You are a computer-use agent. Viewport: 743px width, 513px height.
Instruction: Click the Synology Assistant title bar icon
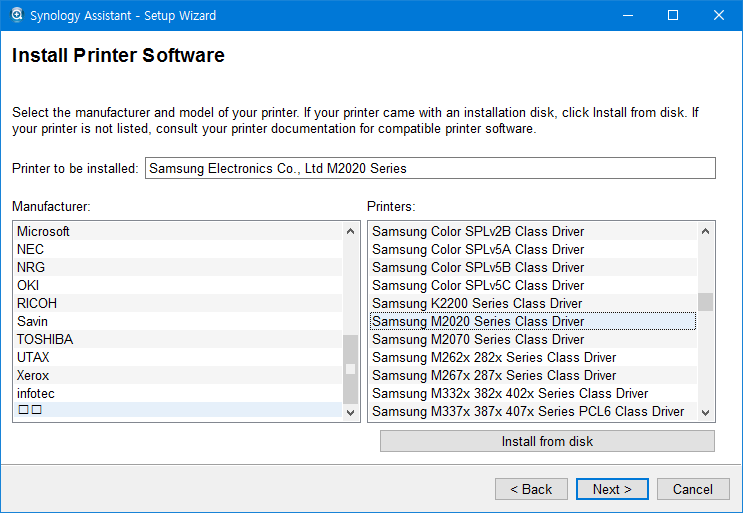[x=16, y=15]
